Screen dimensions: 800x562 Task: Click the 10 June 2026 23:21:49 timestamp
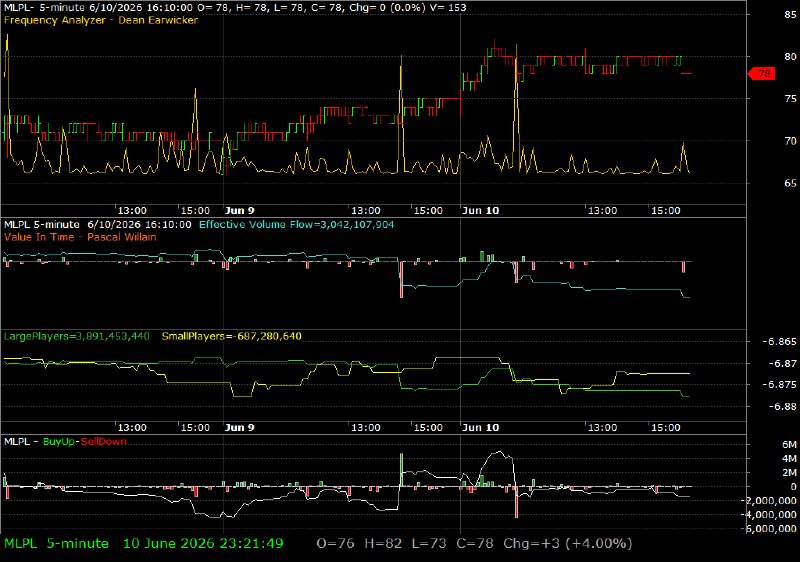click(203, 544)
